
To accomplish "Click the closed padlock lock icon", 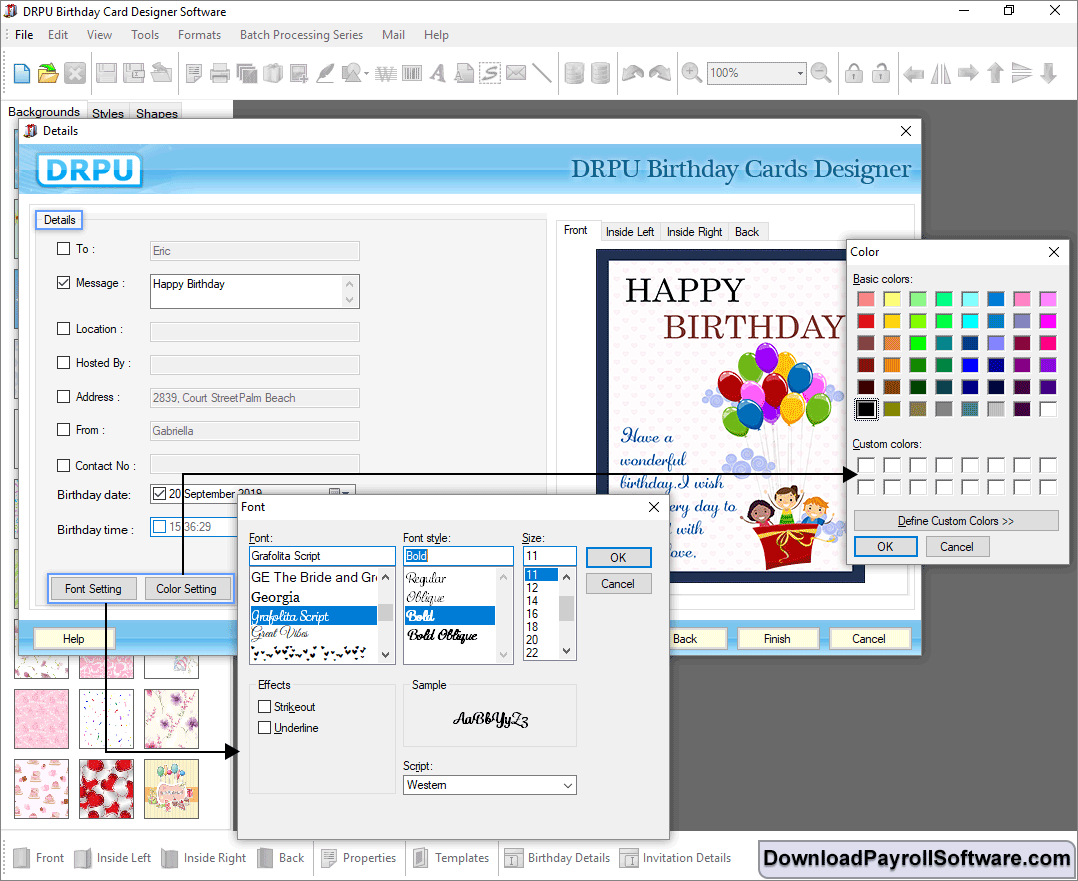I will point(854,73).
